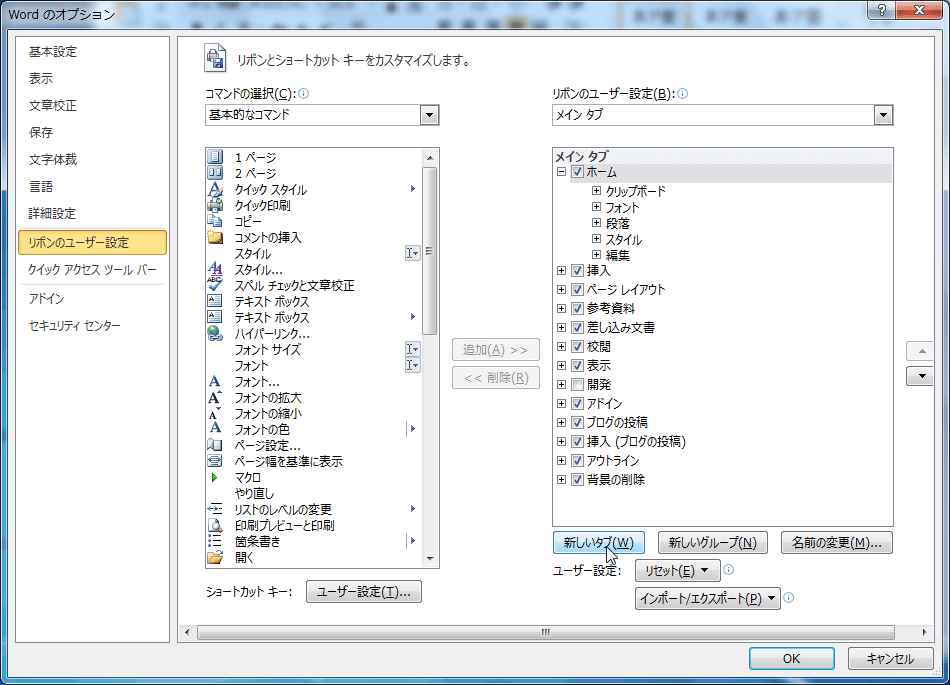Open 保存 options category
Viewport: 950px width, 685px height.
[92, 132]
